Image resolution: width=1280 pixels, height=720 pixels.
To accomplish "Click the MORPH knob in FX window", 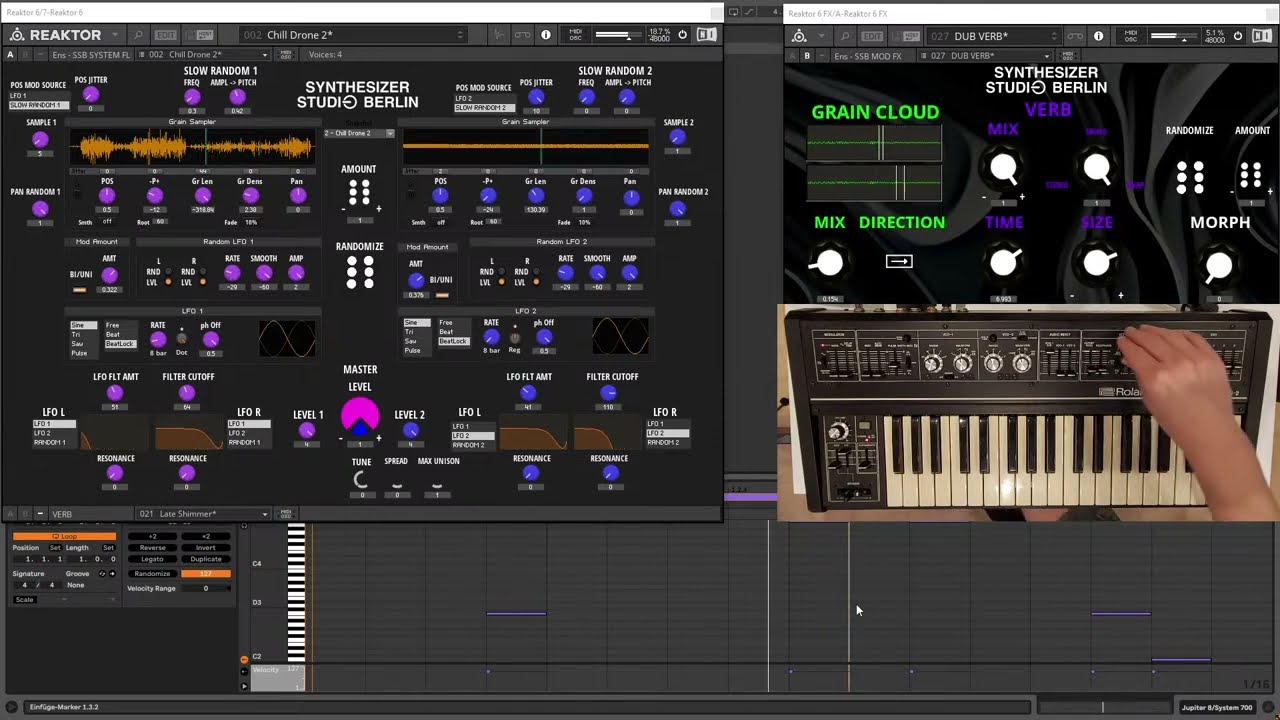I will click(1219, 266).
